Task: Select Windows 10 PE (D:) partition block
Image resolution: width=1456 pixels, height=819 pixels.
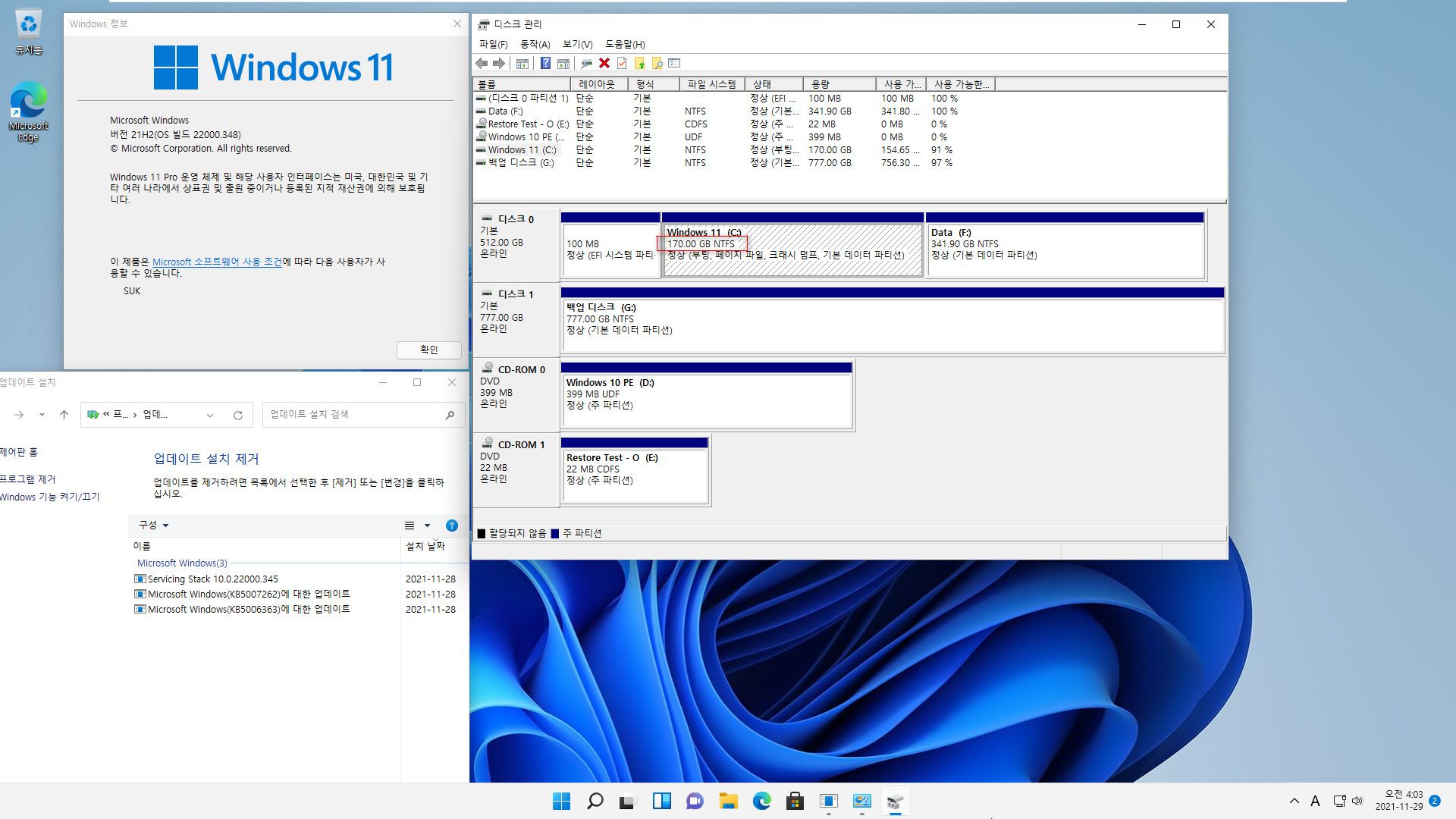Action: coord(707,395)
